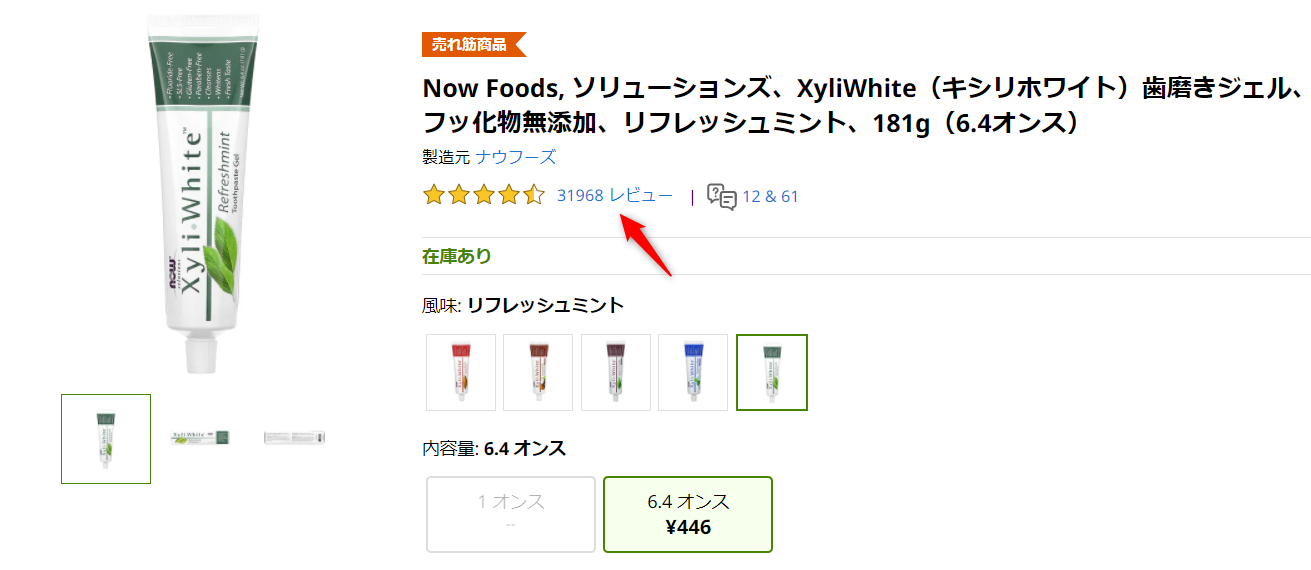This screenshot has height=570, width=1311.
Task: Select the green Refreshmint flavor swatch
Action: (x=772, y=372)
